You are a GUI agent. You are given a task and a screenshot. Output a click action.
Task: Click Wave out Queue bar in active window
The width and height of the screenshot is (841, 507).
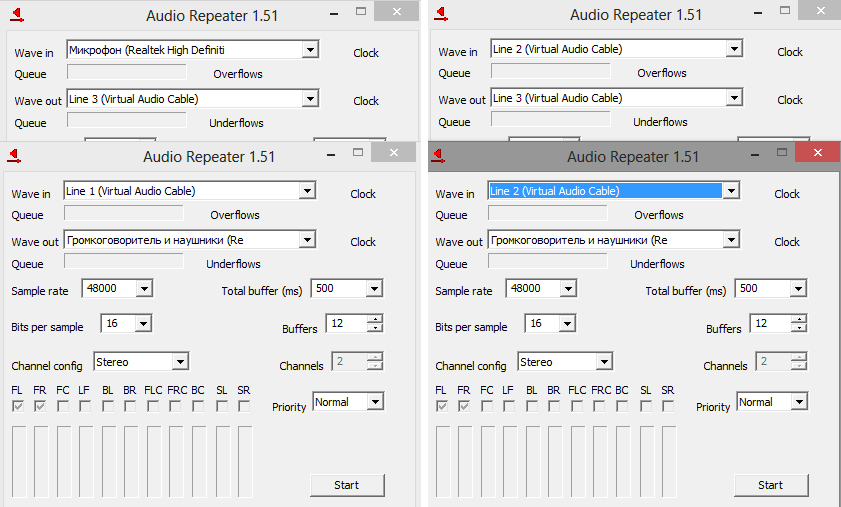548,261
